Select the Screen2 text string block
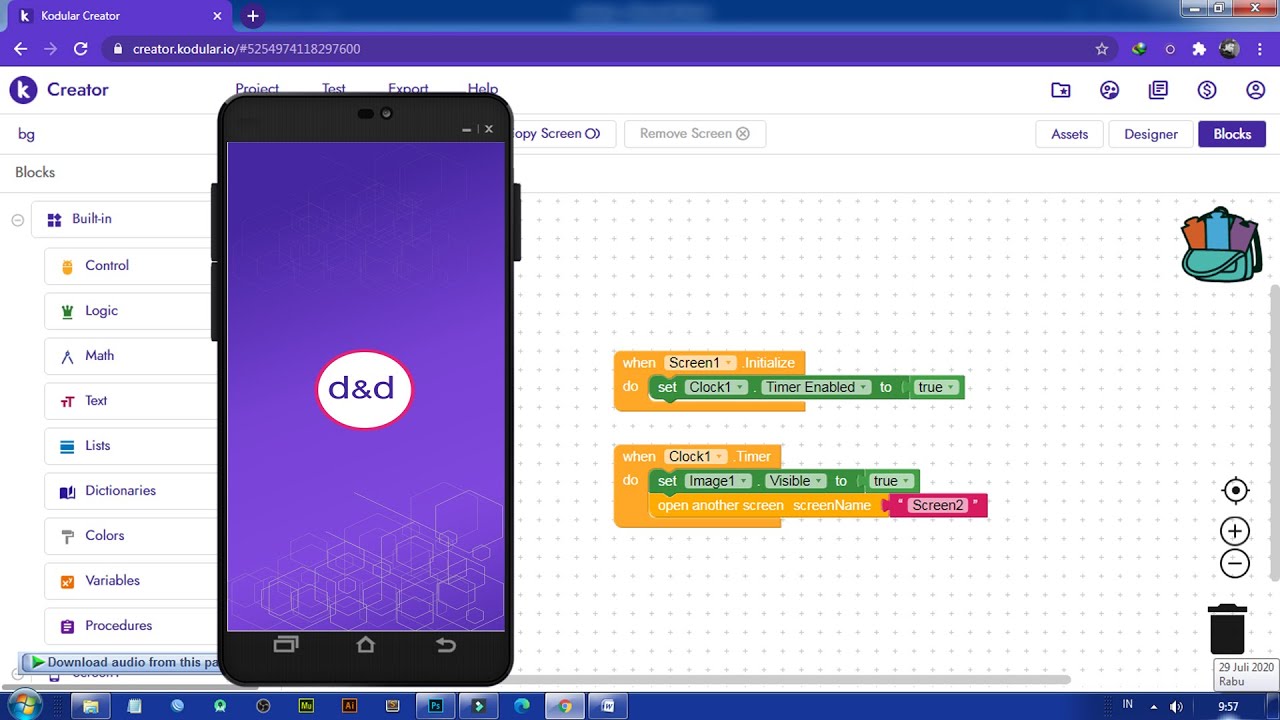The height and width of the screenshot is (720, 1280). (x=937, y=506)
